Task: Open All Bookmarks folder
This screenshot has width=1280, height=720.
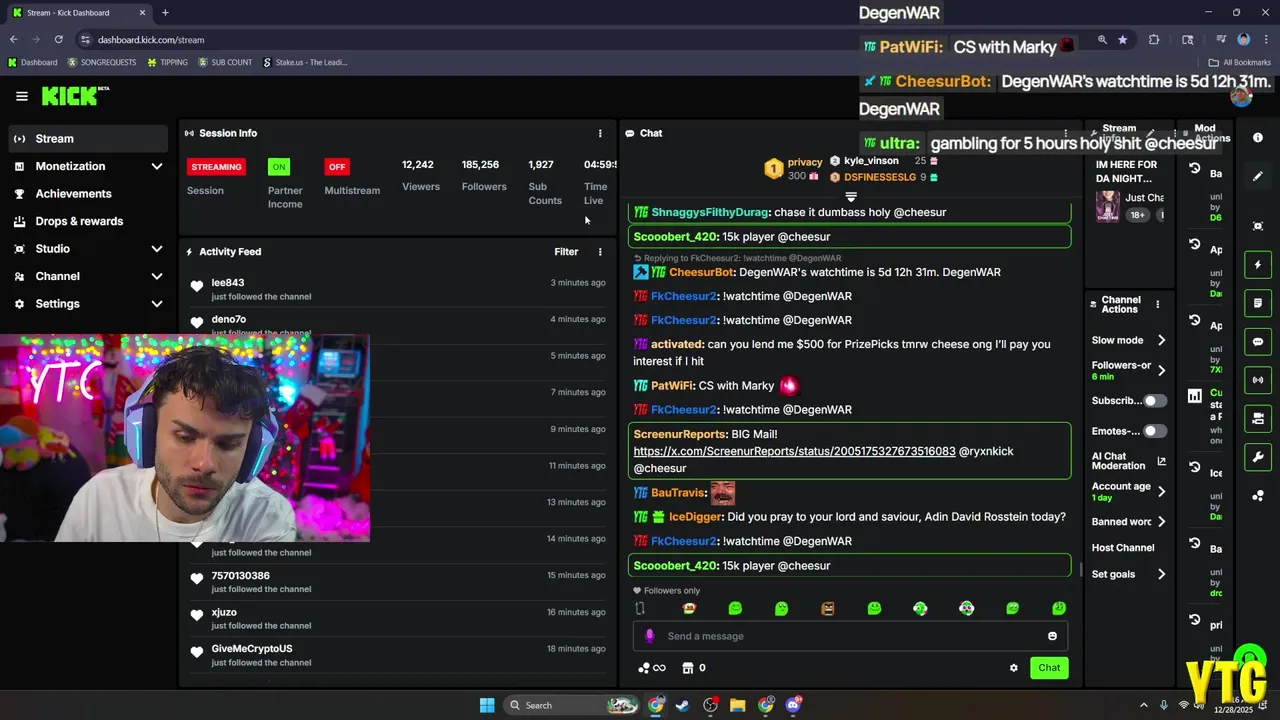Action: click(x=1240, y=62)
